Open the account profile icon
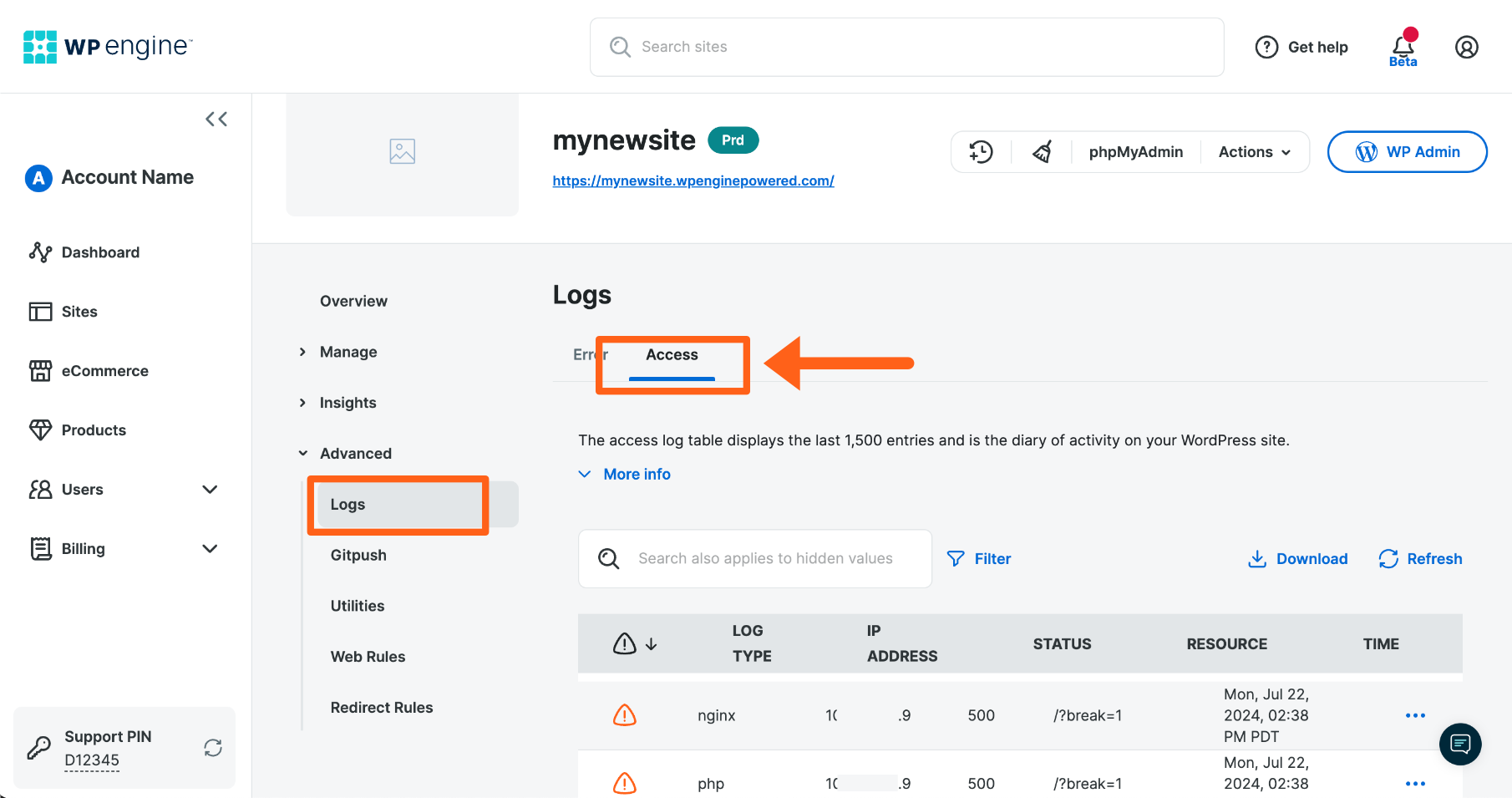The width and height of the screenshot is (1512, 798). pos(1466,47)
